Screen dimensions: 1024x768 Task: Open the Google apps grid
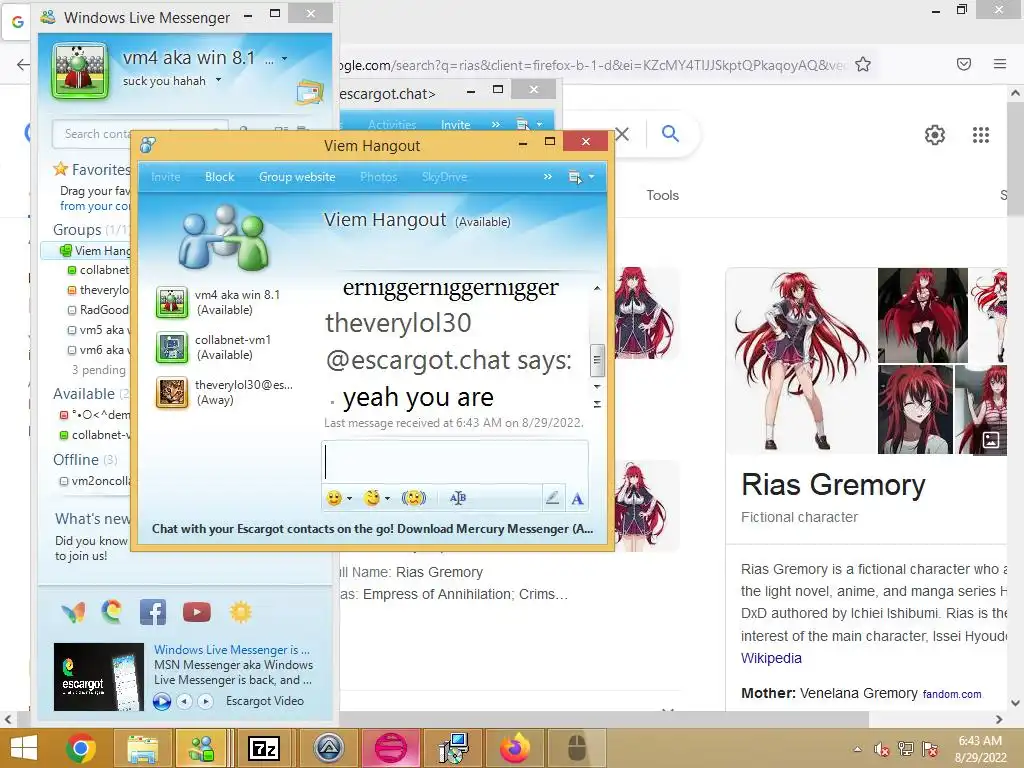(x=981, y=135)
